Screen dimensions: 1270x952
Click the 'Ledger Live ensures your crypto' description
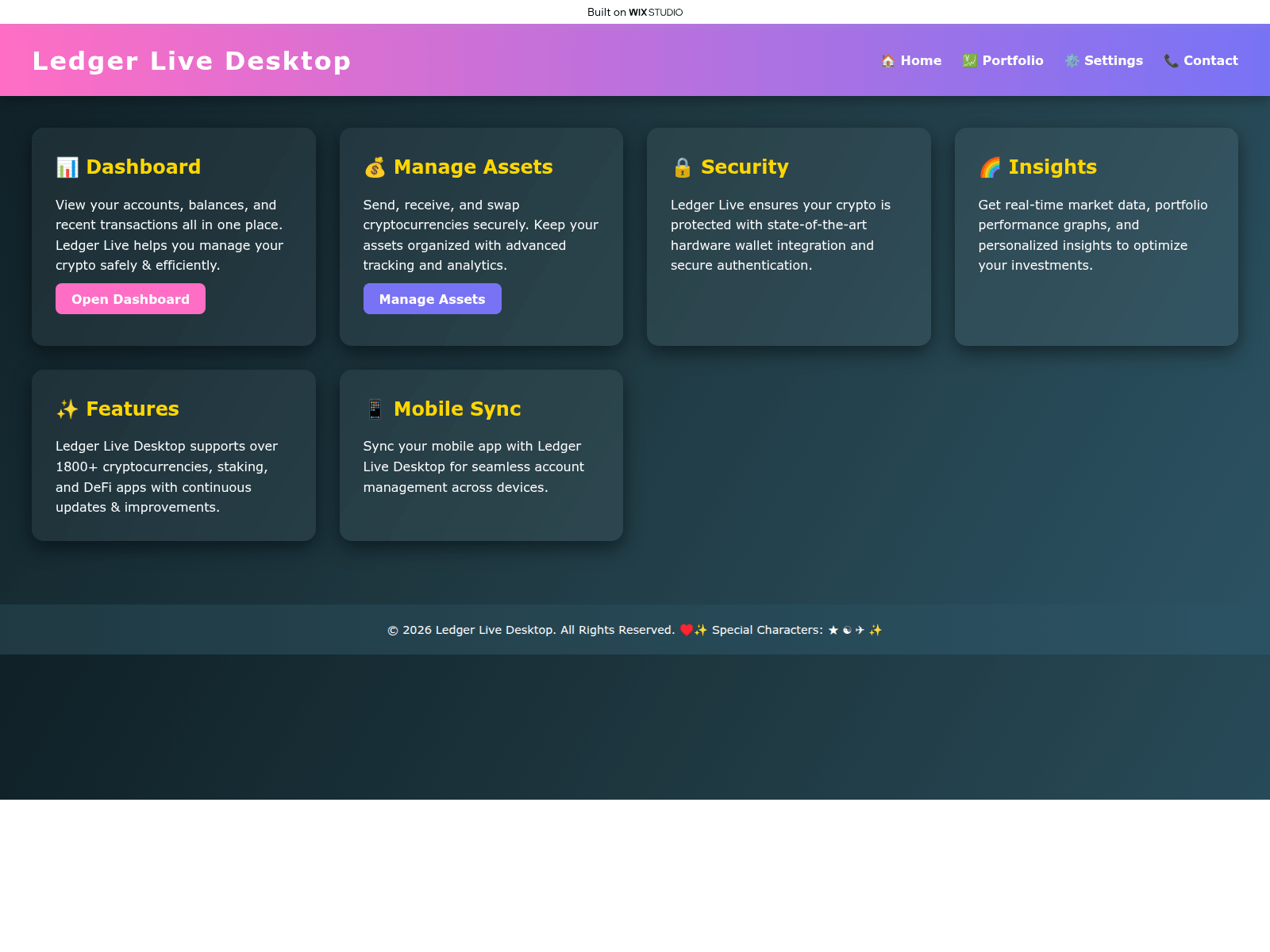781,235
